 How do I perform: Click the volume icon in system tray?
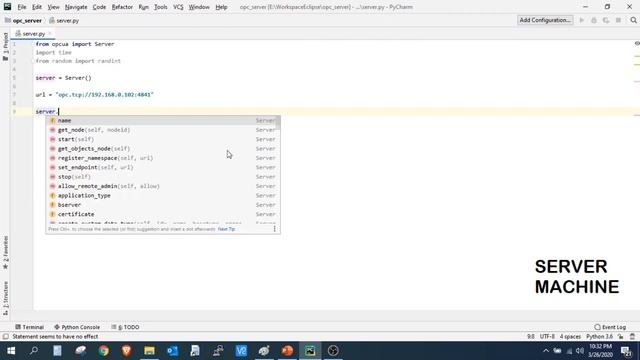580,351
